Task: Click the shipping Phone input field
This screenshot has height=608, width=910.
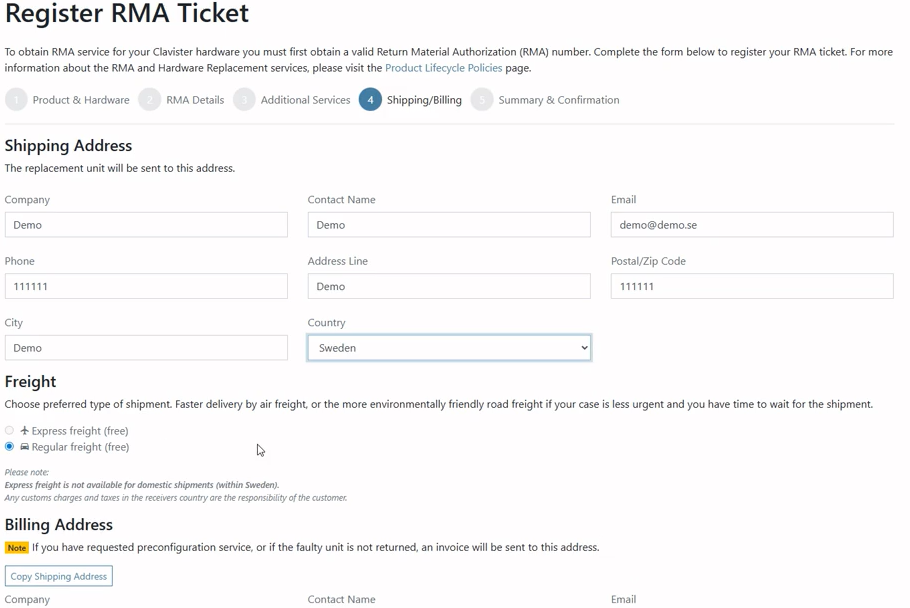Action: [x=146, y=286]
